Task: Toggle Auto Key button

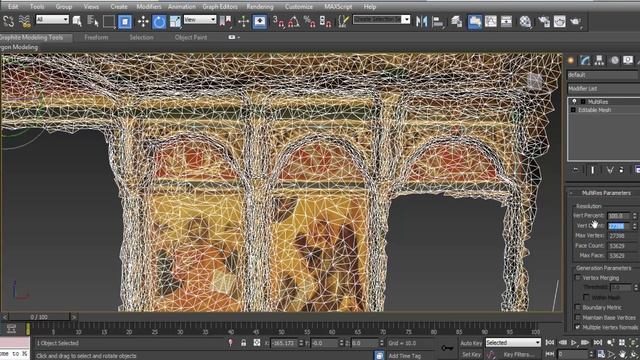Action: tap(471, 343)
